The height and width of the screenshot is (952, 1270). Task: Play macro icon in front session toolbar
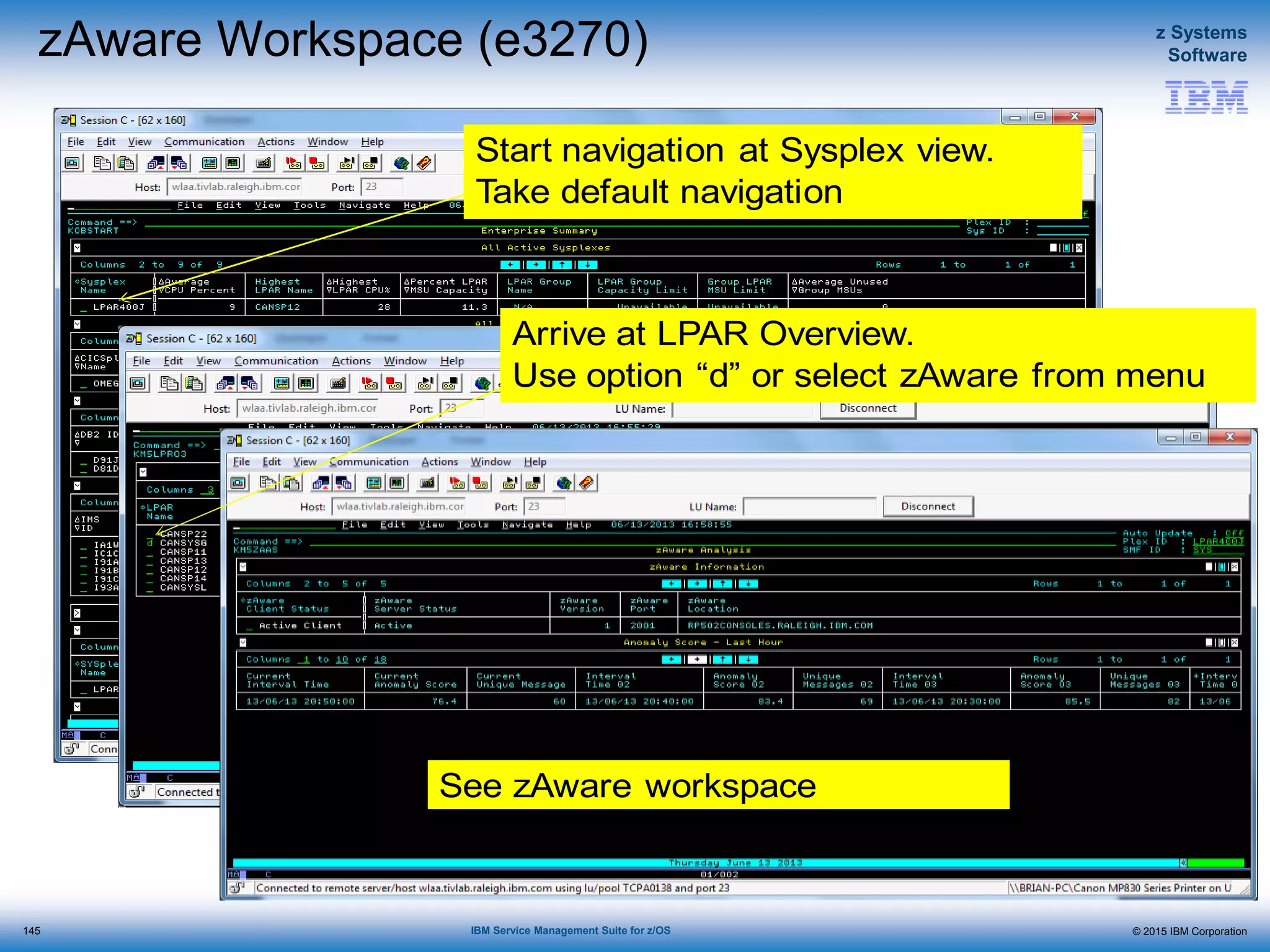coord(510,483)
